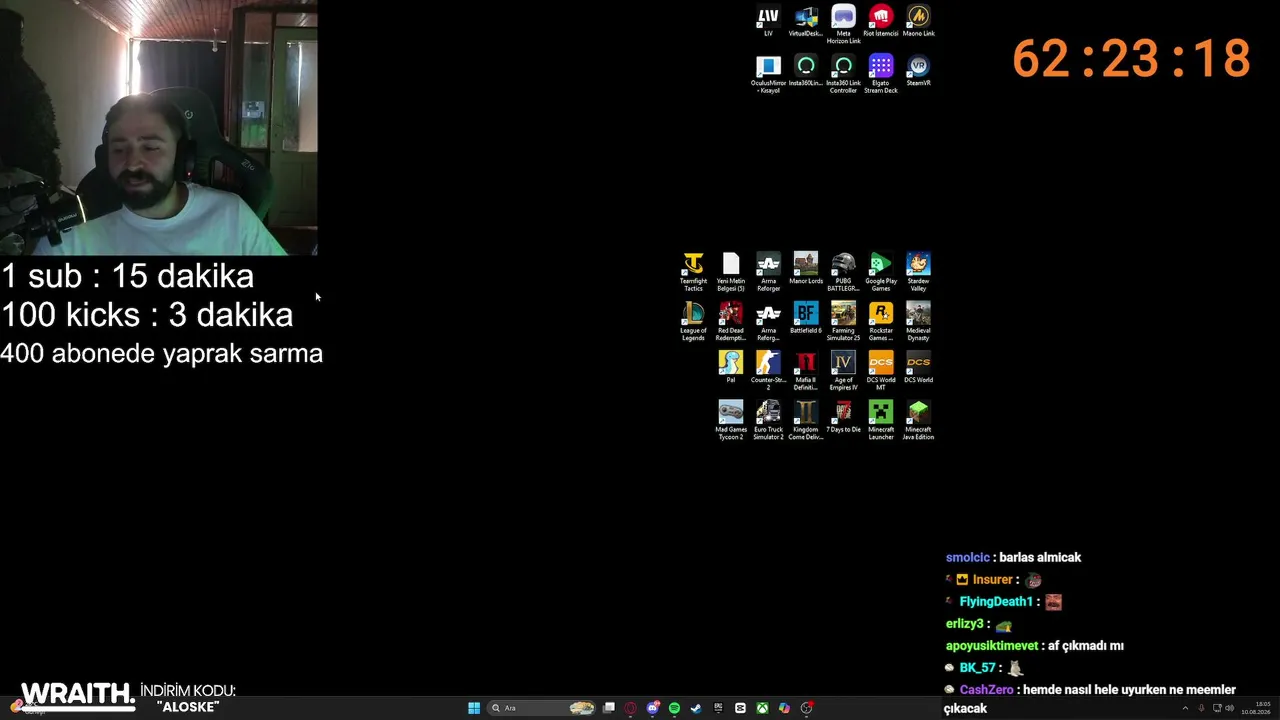Click the streamer webcam feed

159,128
